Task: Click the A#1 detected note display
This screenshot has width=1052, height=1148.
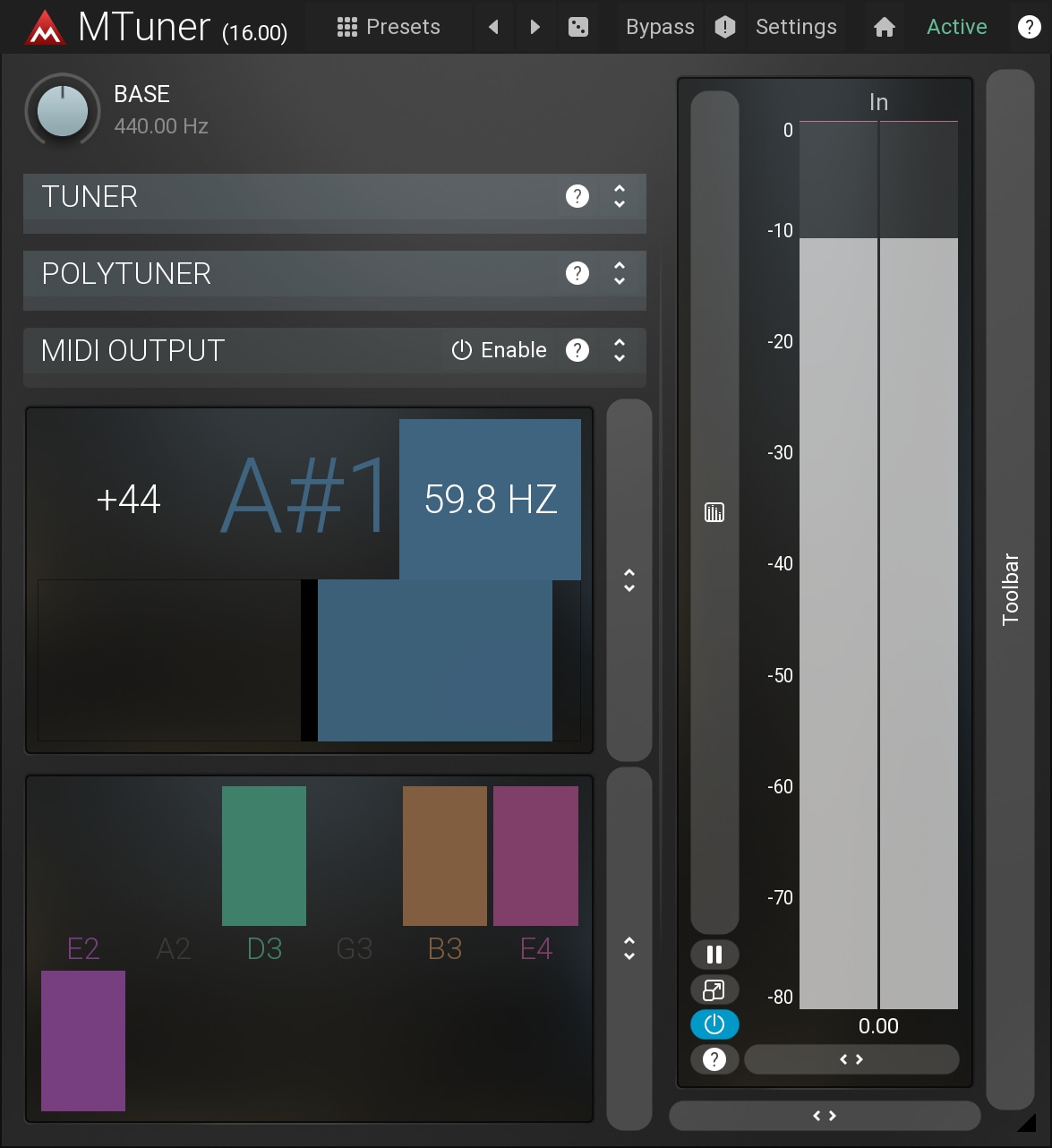Action: [x=304, y=495]
